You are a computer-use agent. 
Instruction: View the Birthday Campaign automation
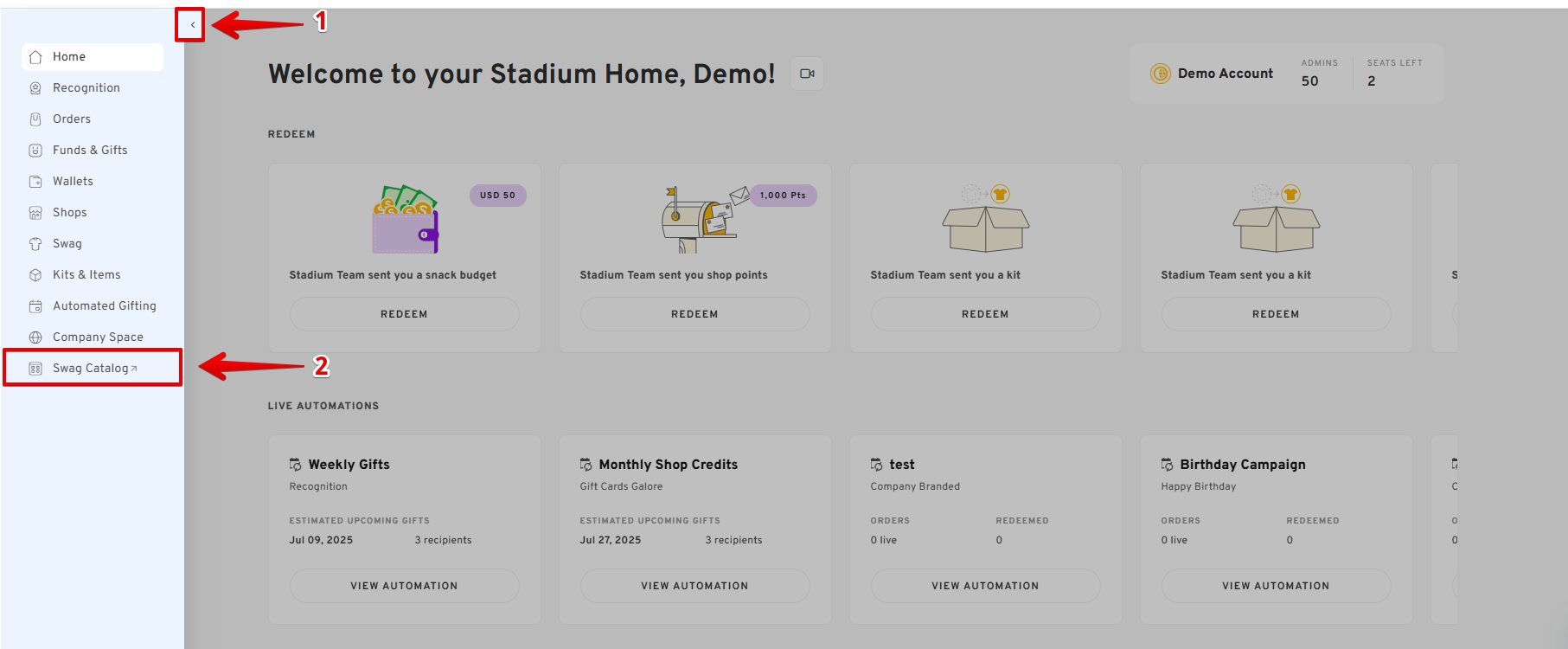pos(1276,586)
